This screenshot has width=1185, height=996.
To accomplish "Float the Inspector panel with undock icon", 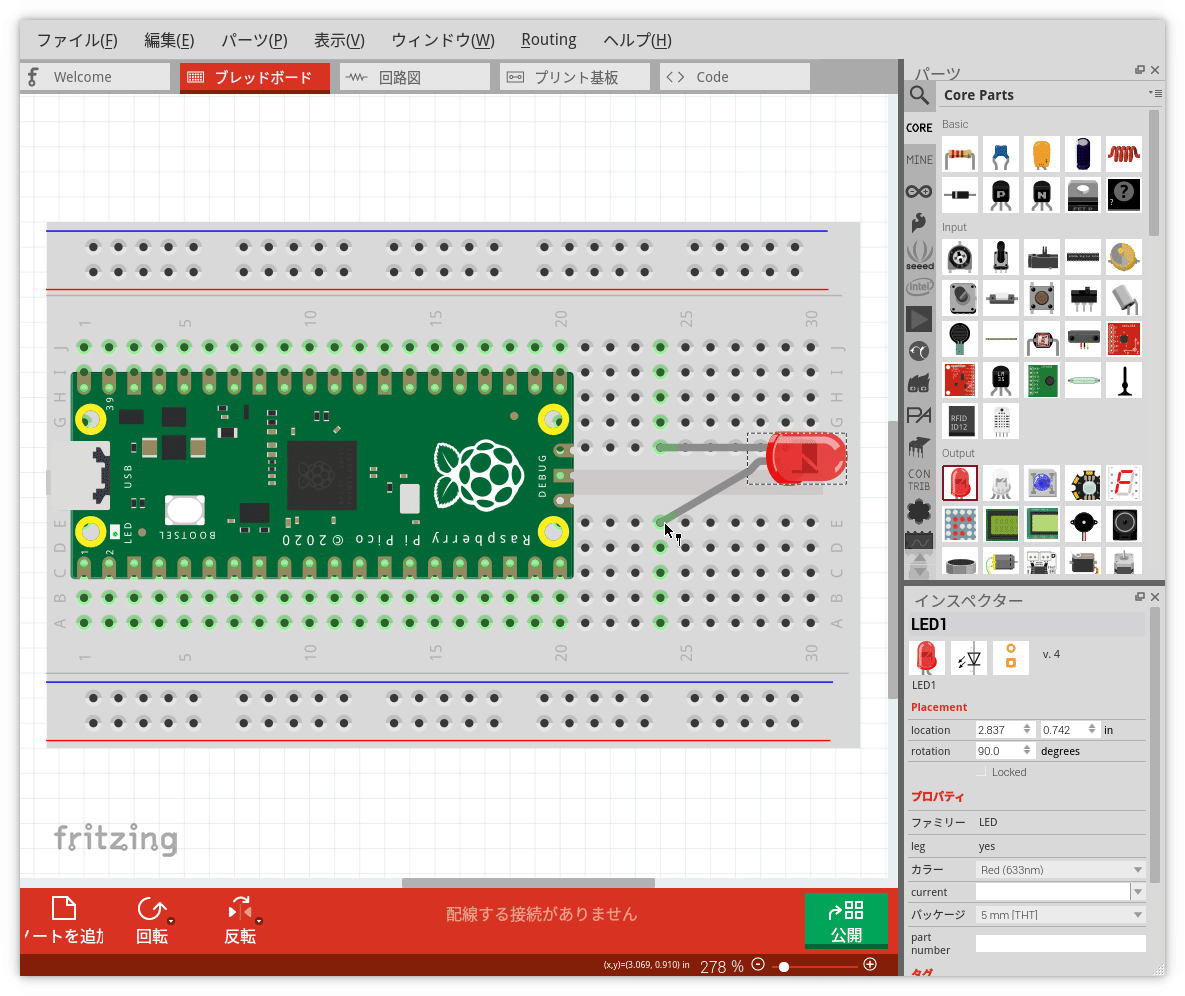I will [1140, 597].
